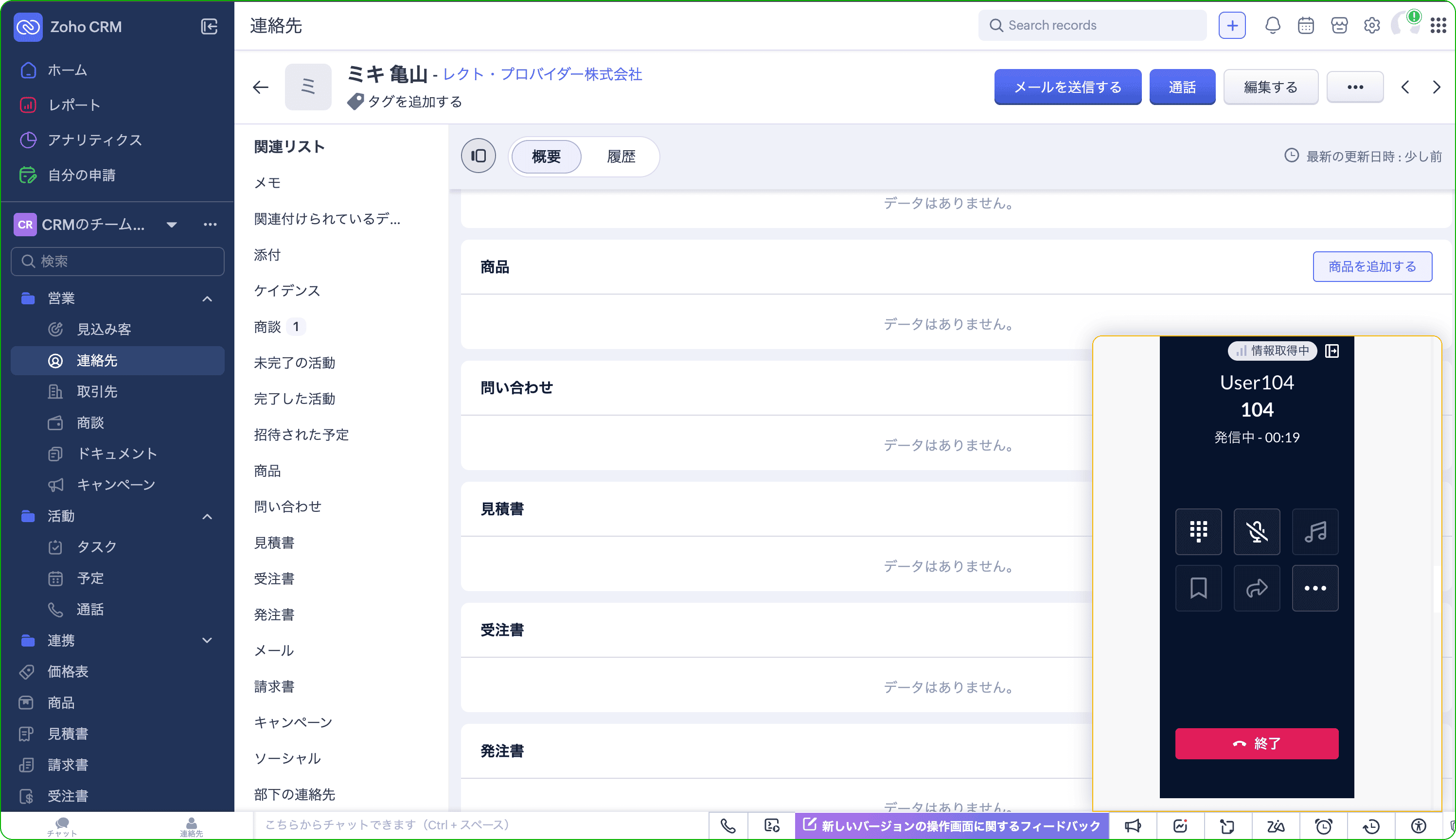The width and height of the screenshot is (1456, 840).
Task: Open notifications bell icon
Action: (1273, 25)
